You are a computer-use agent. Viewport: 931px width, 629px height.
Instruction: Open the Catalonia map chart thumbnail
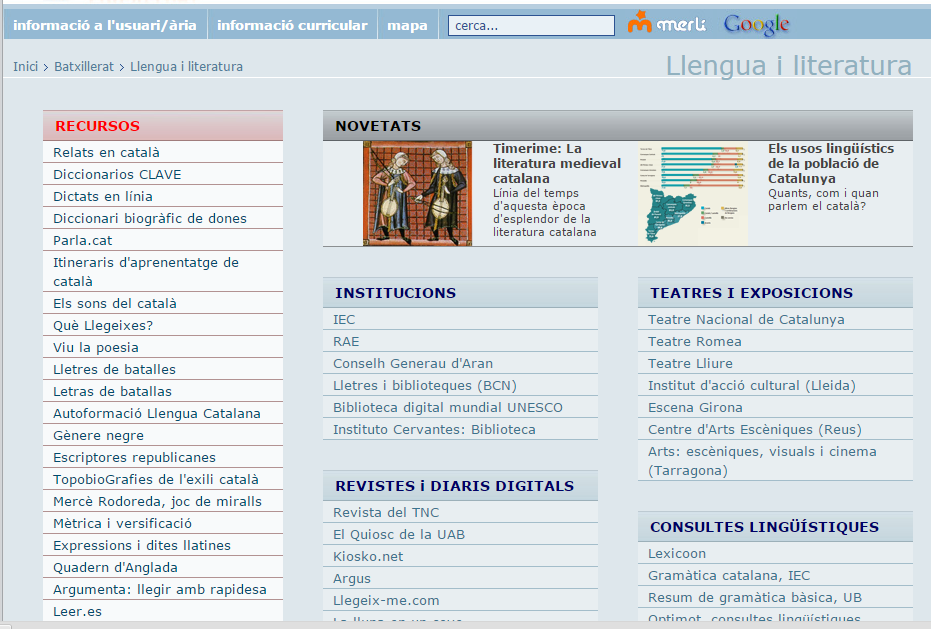[x=692, y=193]
